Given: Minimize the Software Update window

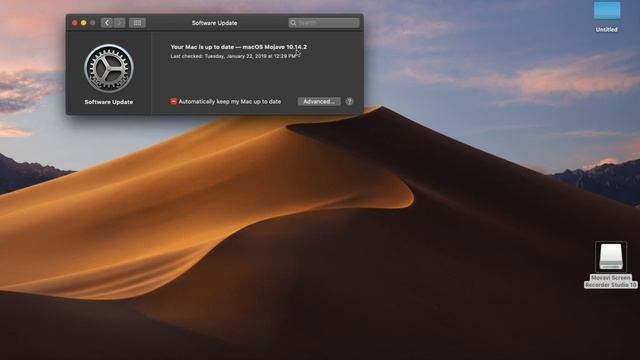Looking at the screenshot, I should point(84,23).
